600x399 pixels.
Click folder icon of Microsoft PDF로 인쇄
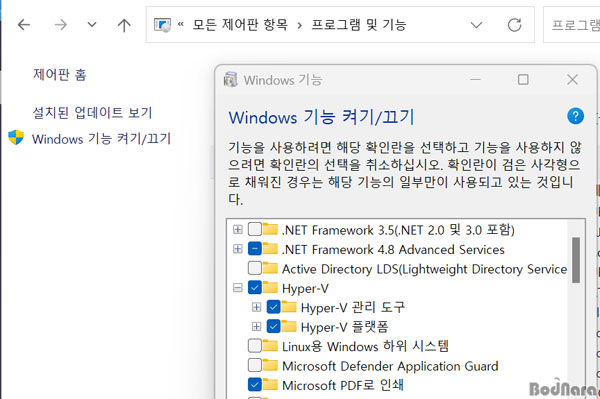coord(270,384)
